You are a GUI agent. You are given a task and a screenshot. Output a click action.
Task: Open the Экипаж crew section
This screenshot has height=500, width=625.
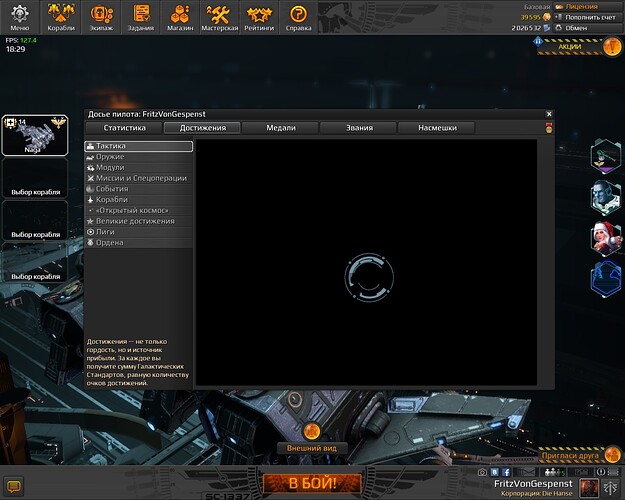coord(101,17)
